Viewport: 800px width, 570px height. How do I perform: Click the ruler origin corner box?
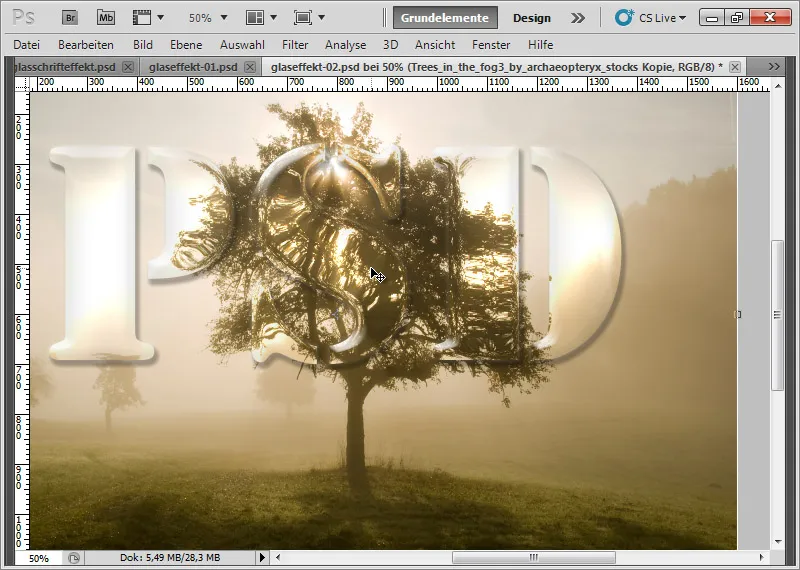[22, 84]
